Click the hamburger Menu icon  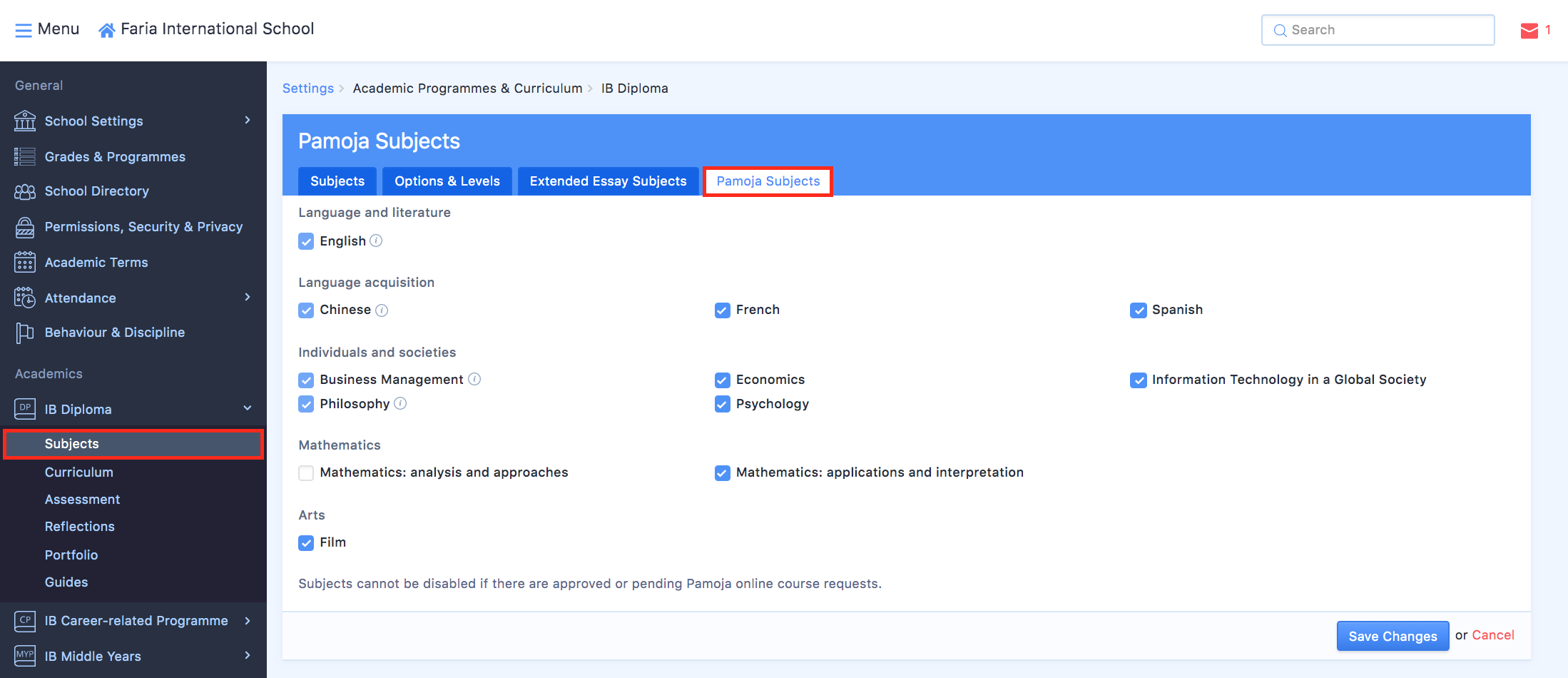24,30
